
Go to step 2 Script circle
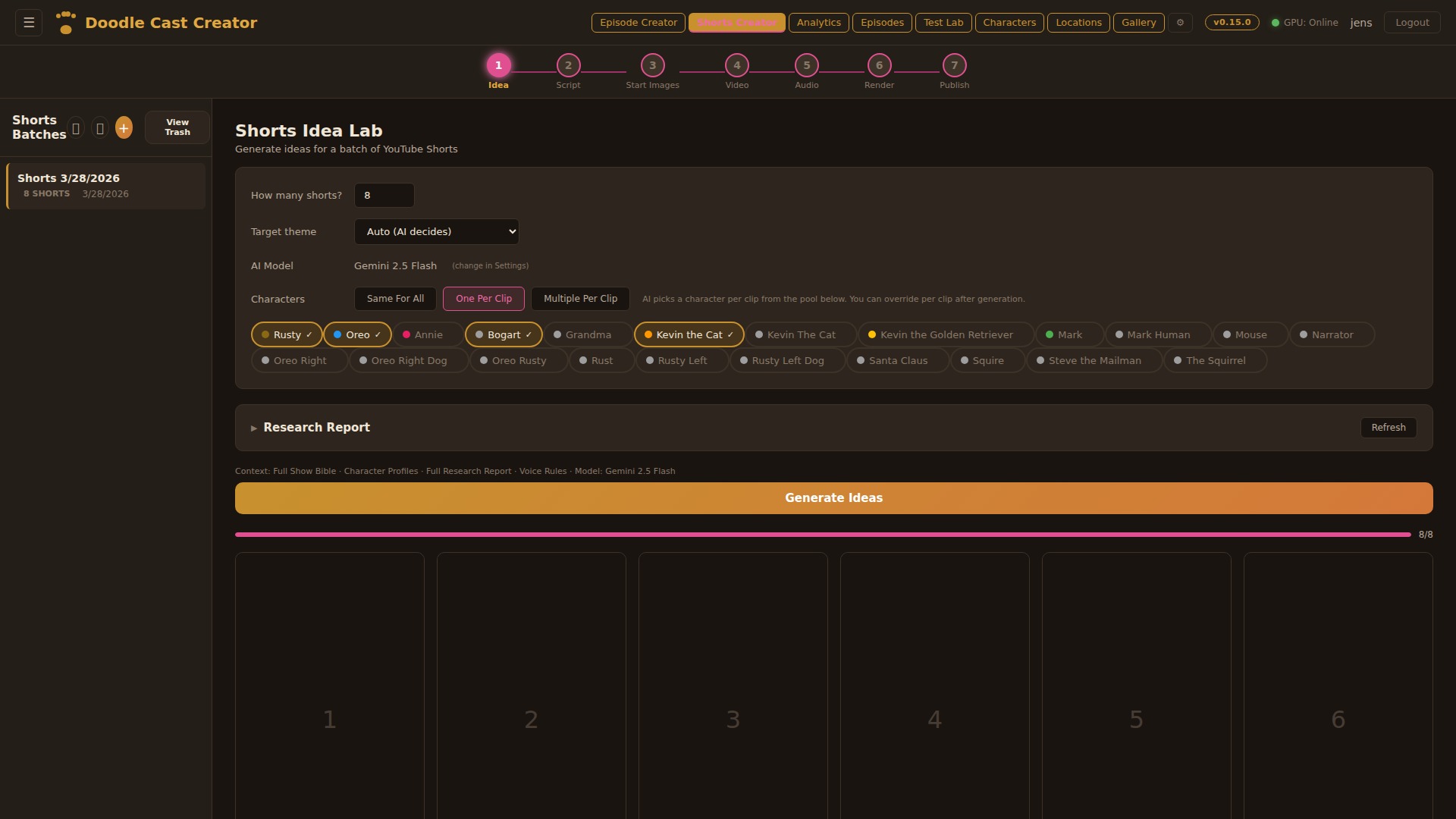point(568,66)
